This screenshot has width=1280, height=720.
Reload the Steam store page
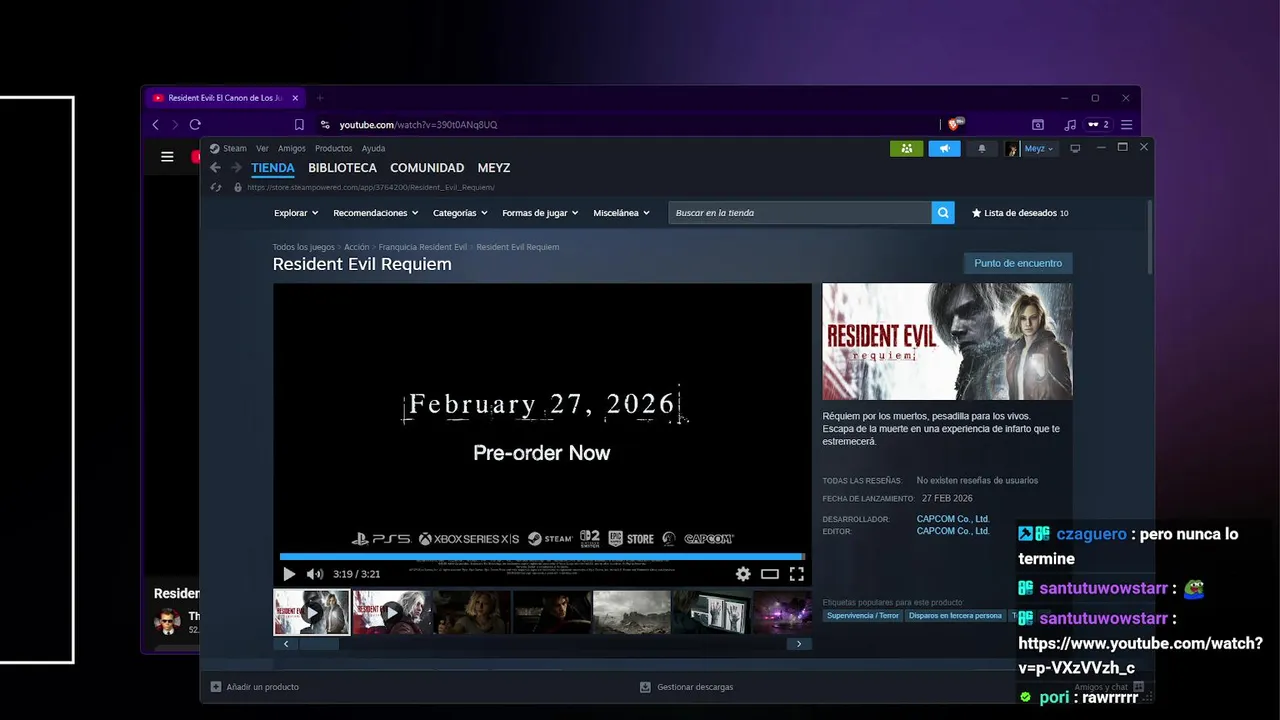pyautogui.click(x=216, y=187)
